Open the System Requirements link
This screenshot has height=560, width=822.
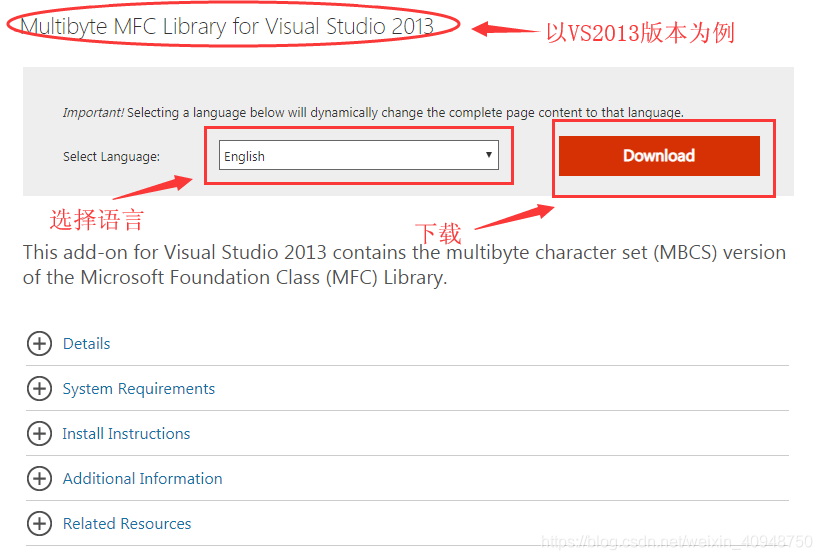click(139, 389)
